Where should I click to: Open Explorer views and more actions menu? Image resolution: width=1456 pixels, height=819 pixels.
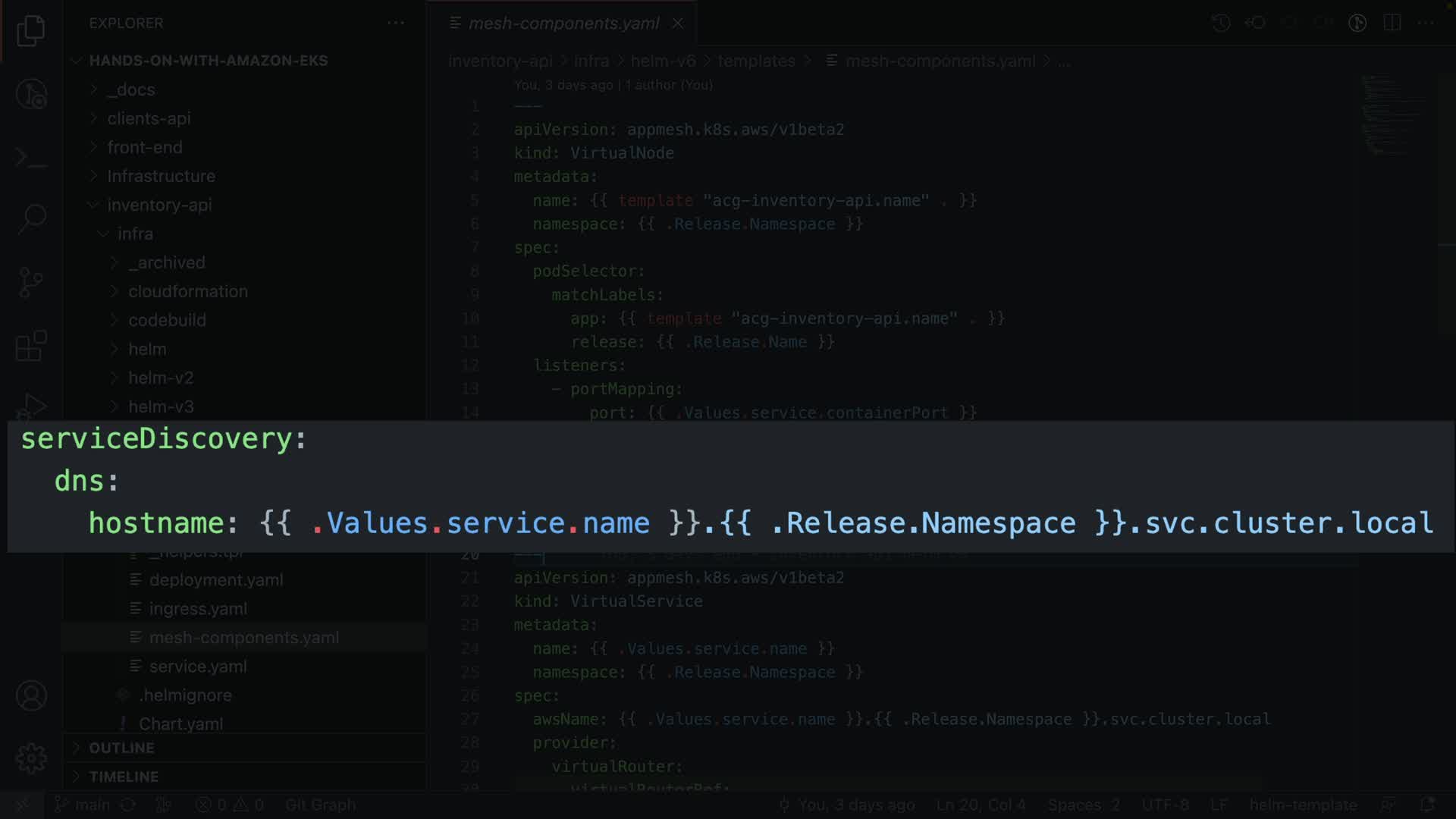pos(396,23)
